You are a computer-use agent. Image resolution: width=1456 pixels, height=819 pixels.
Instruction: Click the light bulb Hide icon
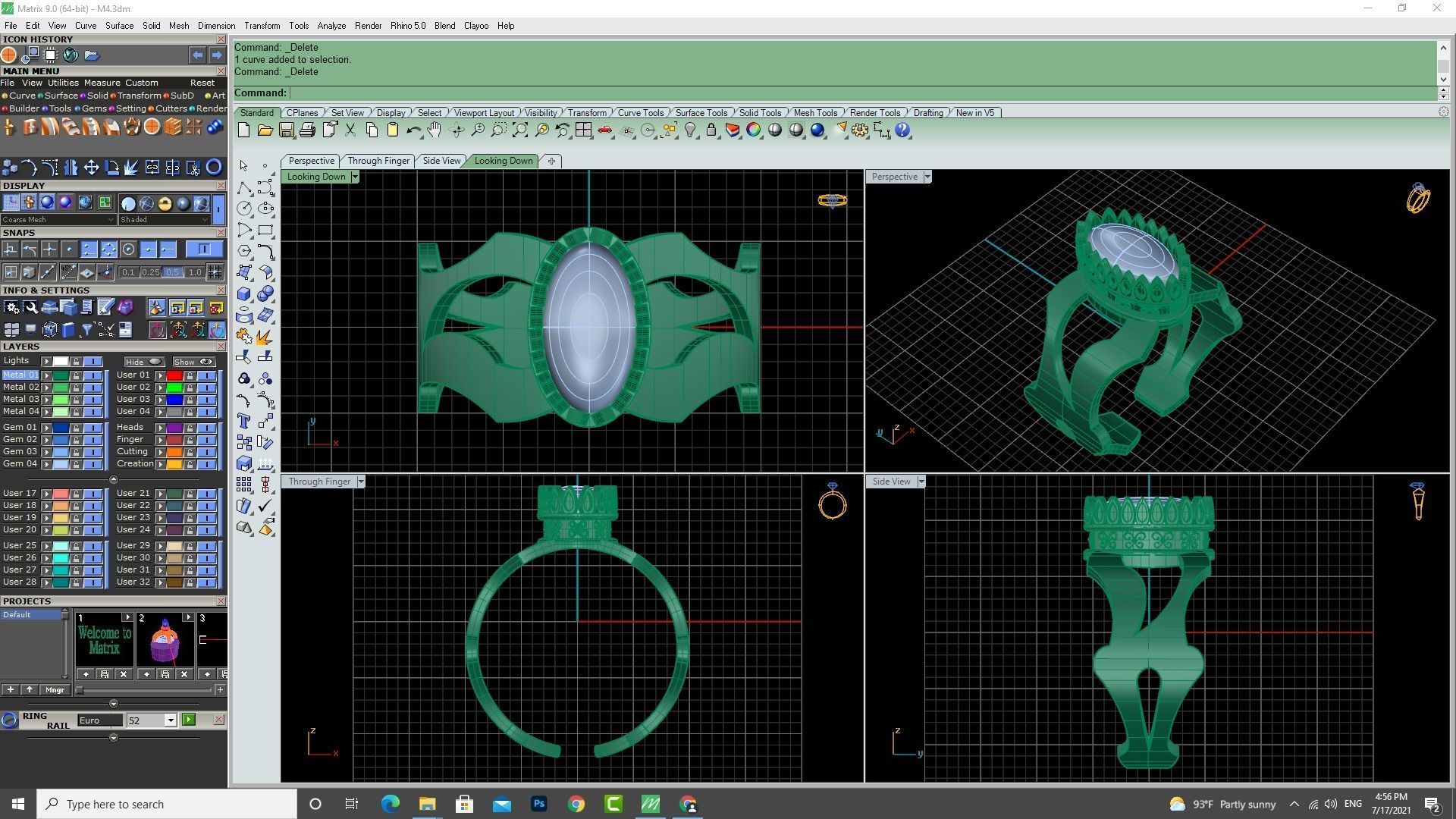(690, 130)
